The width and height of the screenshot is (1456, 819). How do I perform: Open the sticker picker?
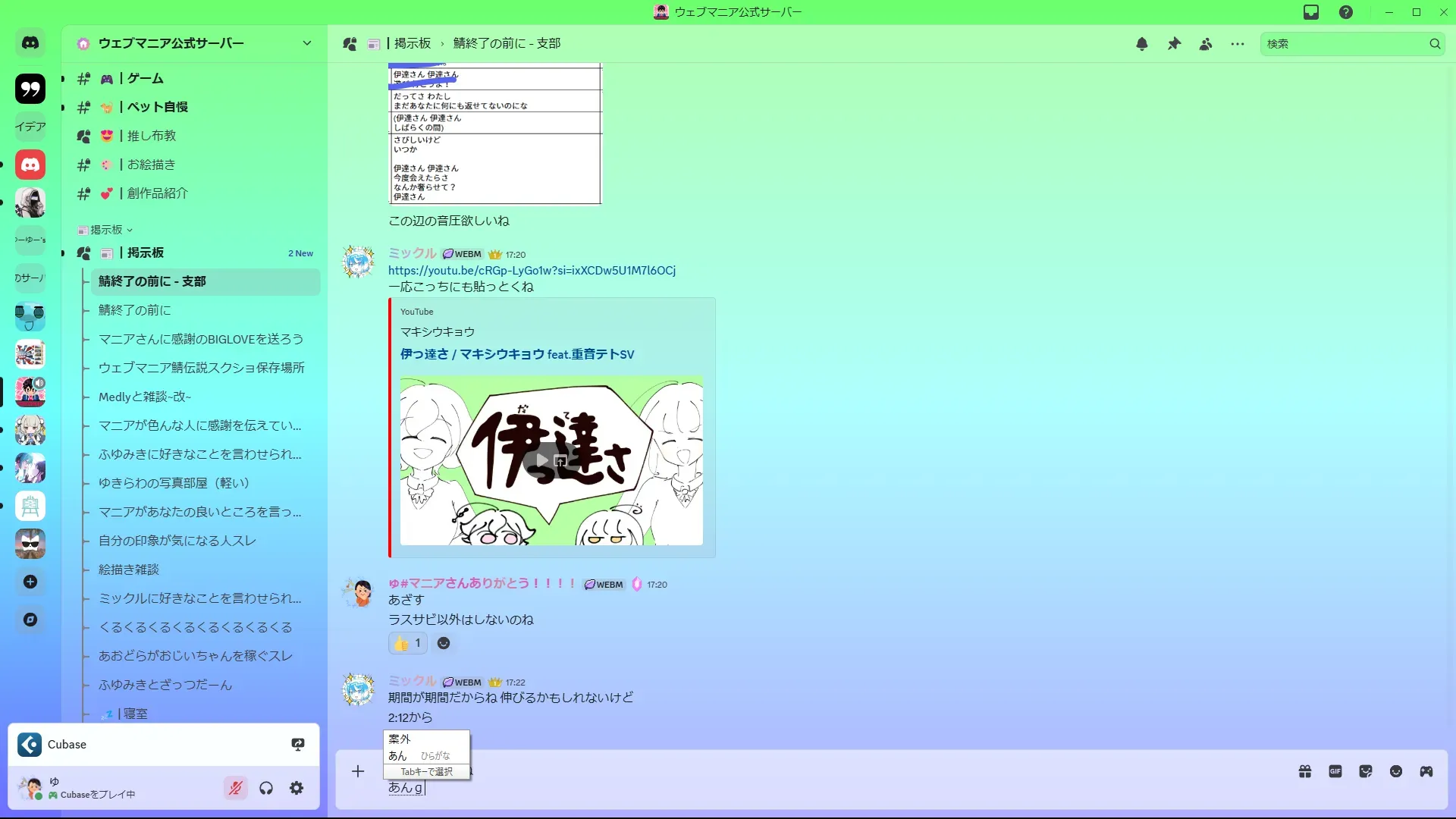[1366, 771]
